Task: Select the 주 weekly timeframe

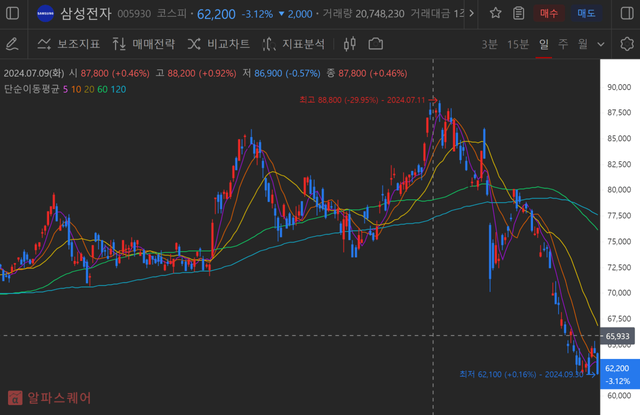Action: click(x=563, y=45)
